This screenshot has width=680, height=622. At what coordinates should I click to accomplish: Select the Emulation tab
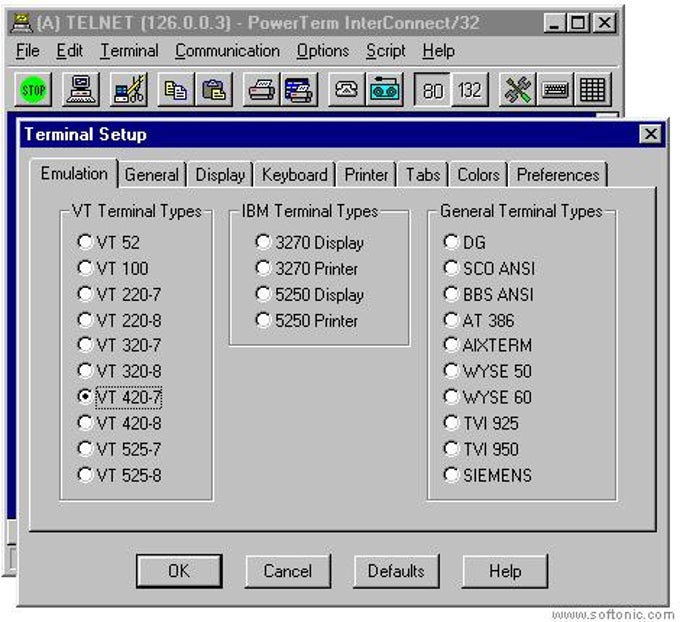[x=74, y=174]
